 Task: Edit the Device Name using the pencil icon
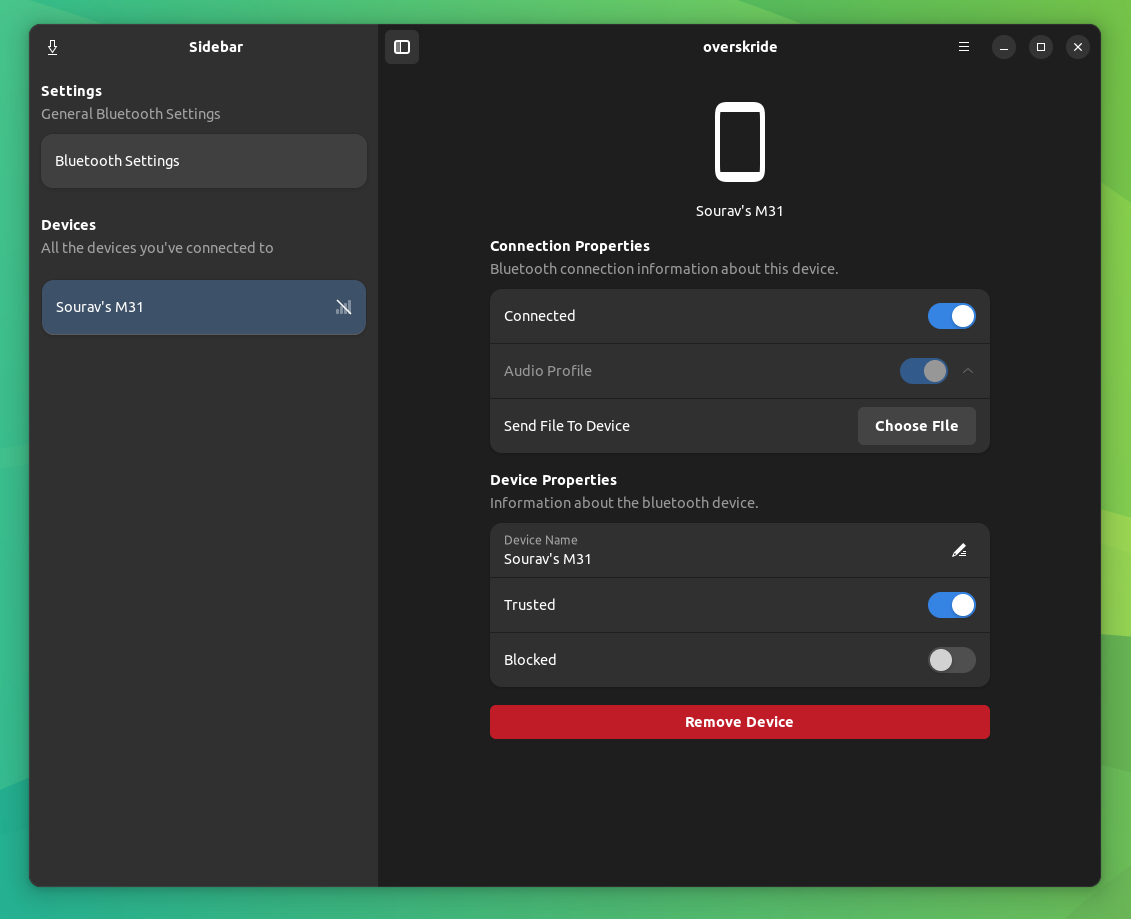[959, 550]
